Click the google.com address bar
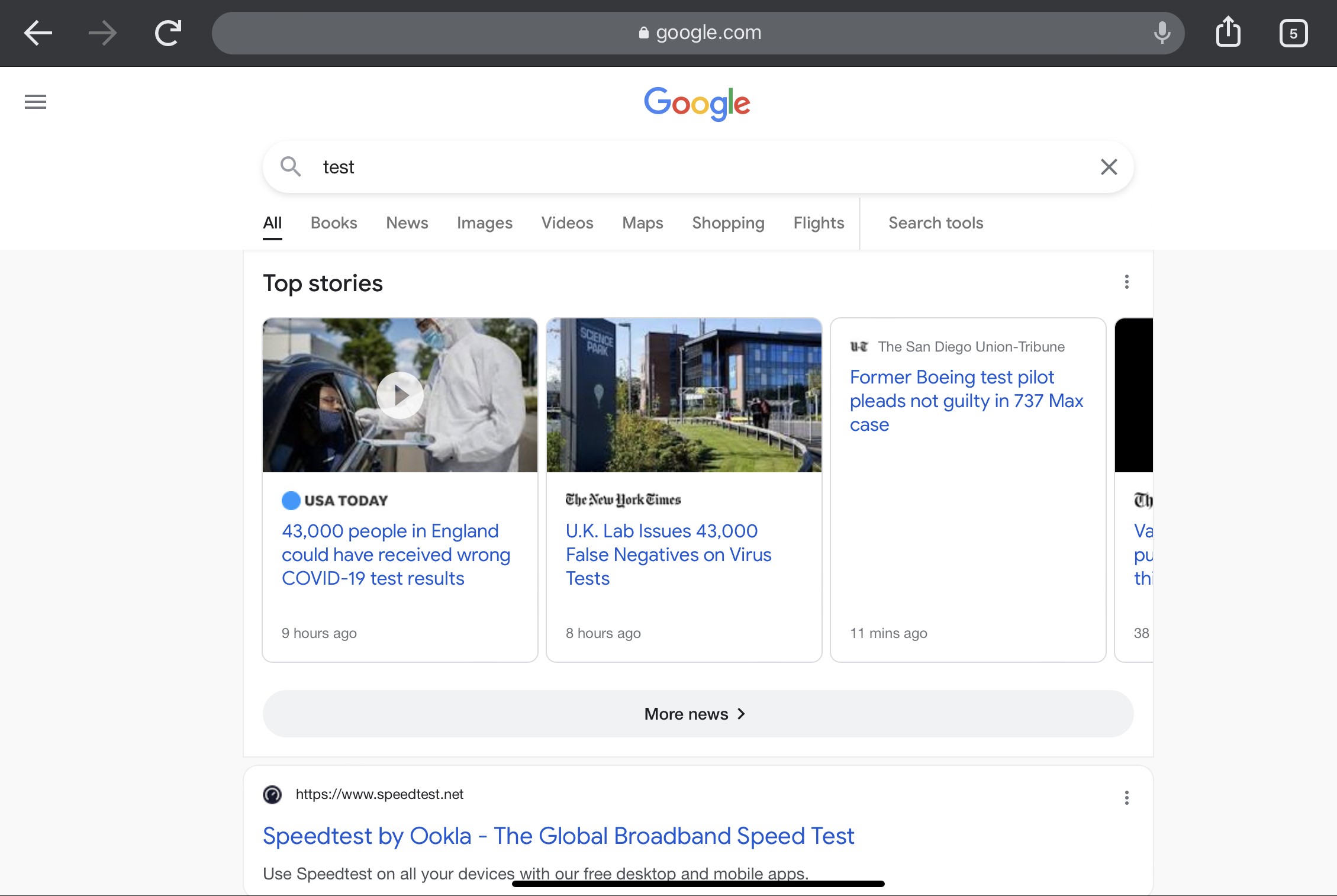 tap(698, 33)
